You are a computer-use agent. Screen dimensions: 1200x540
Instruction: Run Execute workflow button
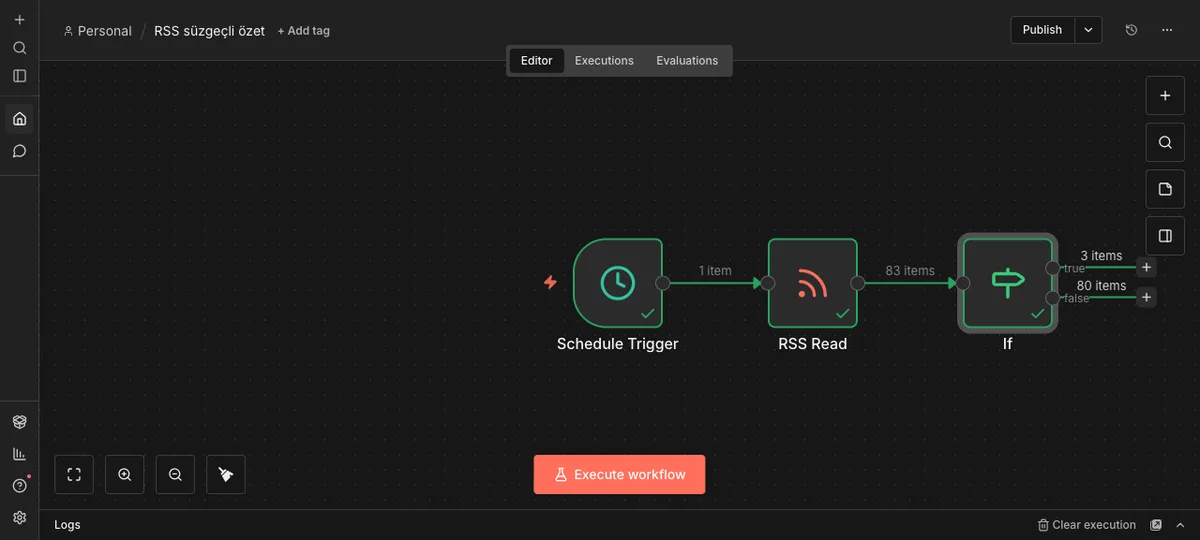[x=619, y=475]
